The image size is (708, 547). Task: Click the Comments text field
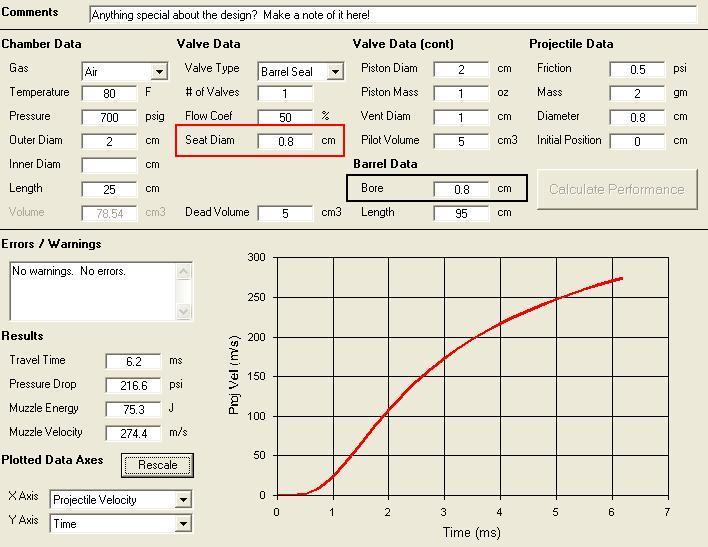[x=392, y=15]
